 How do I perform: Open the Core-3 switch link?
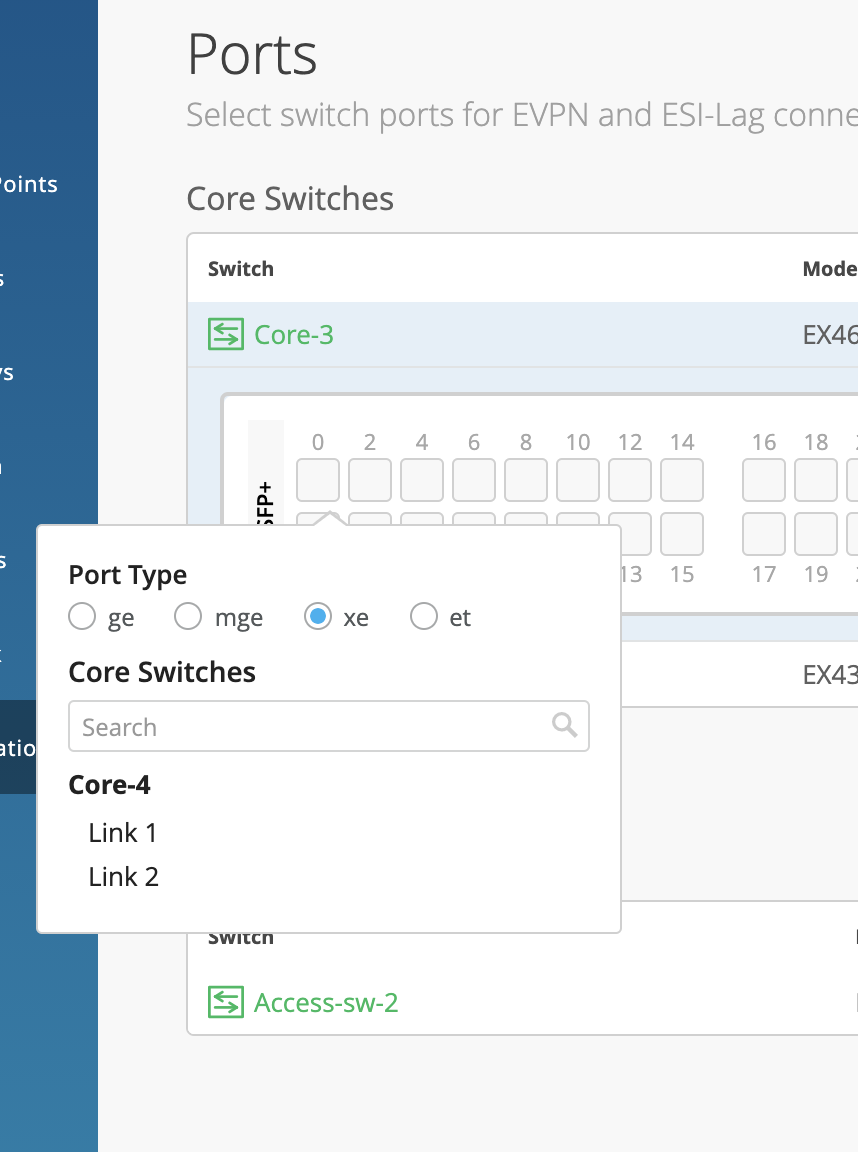294,334
